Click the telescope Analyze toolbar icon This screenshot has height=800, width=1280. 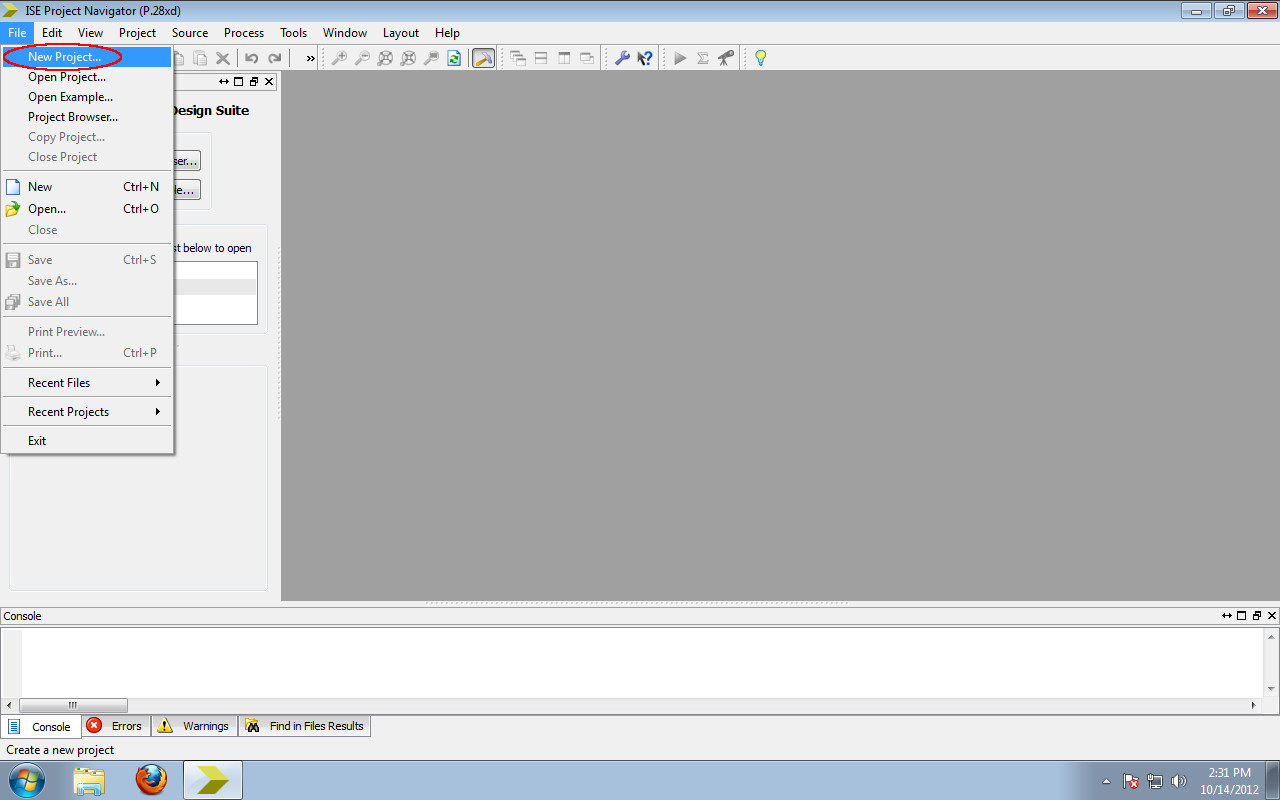pyautogui.click(x=727, y=58)
